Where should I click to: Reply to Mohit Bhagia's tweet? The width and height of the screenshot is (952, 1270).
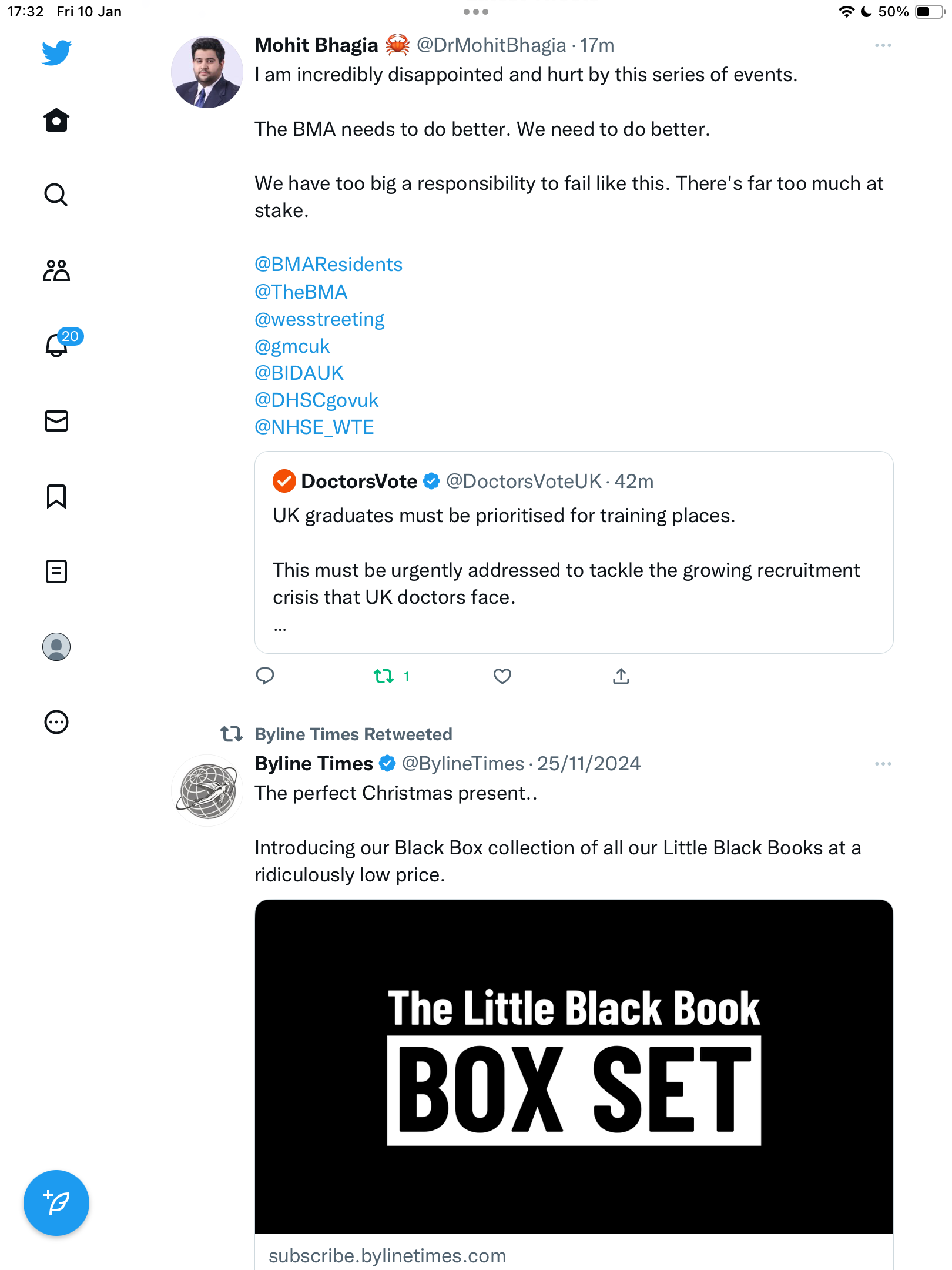(x=265, y=676)
